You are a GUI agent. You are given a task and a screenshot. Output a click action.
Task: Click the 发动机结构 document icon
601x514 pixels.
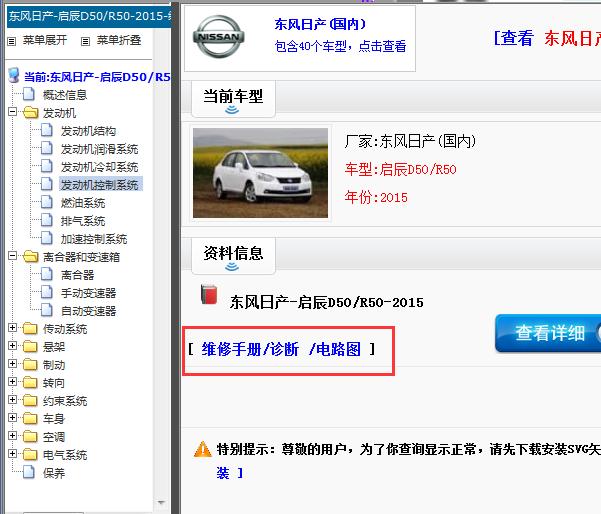[x=47, y=130]
